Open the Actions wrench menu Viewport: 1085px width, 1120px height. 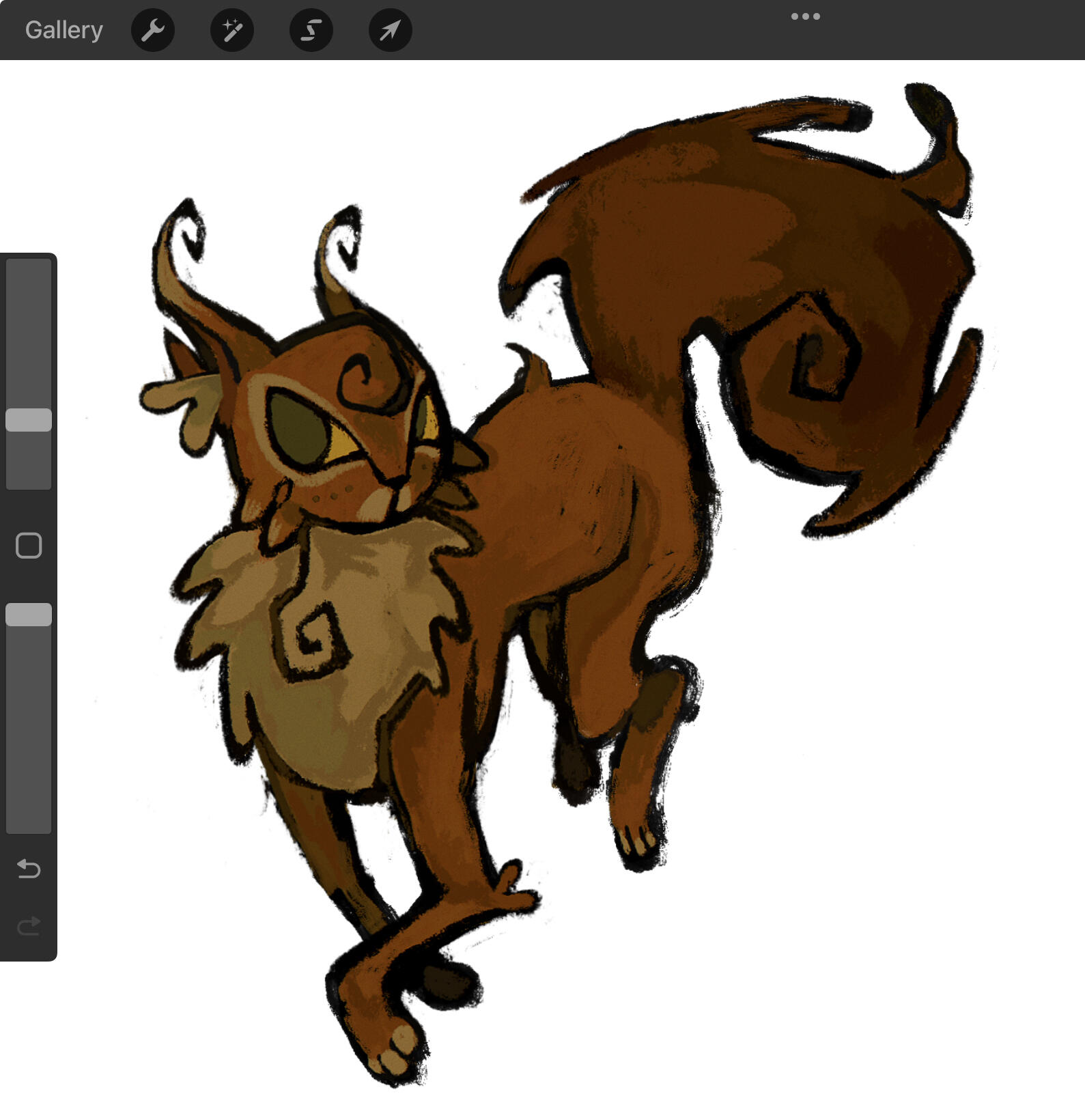click(153, 30)
